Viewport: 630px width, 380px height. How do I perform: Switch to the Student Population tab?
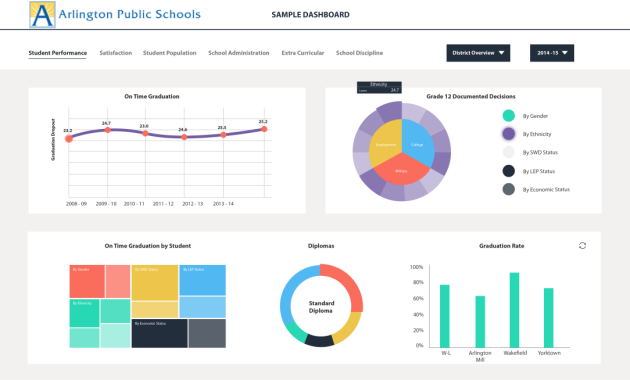click(x=170, y=53)
